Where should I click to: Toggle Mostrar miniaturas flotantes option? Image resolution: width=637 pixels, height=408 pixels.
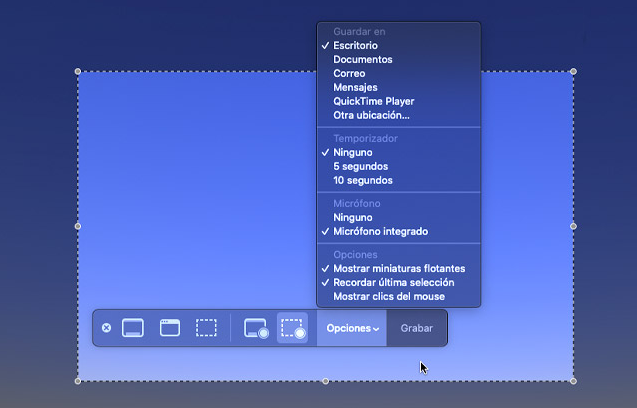click(x=399, y=268)
